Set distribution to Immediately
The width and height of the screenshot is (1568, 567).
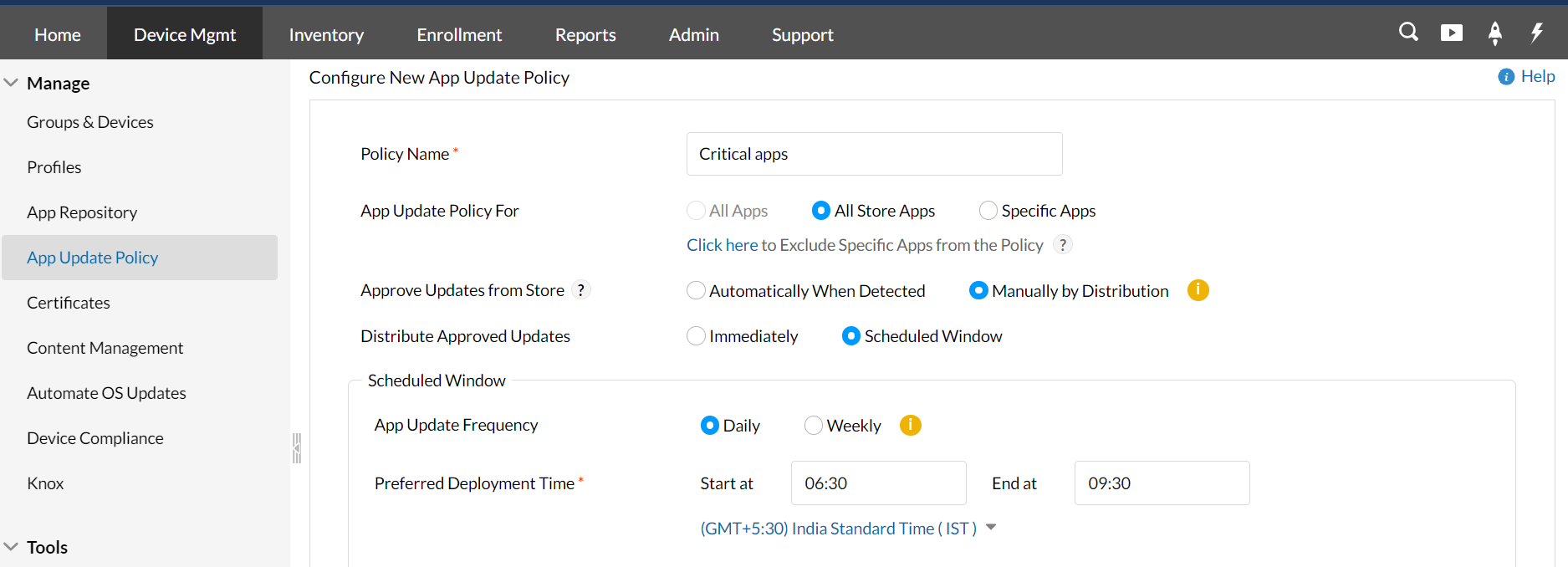tap(696, 336)
